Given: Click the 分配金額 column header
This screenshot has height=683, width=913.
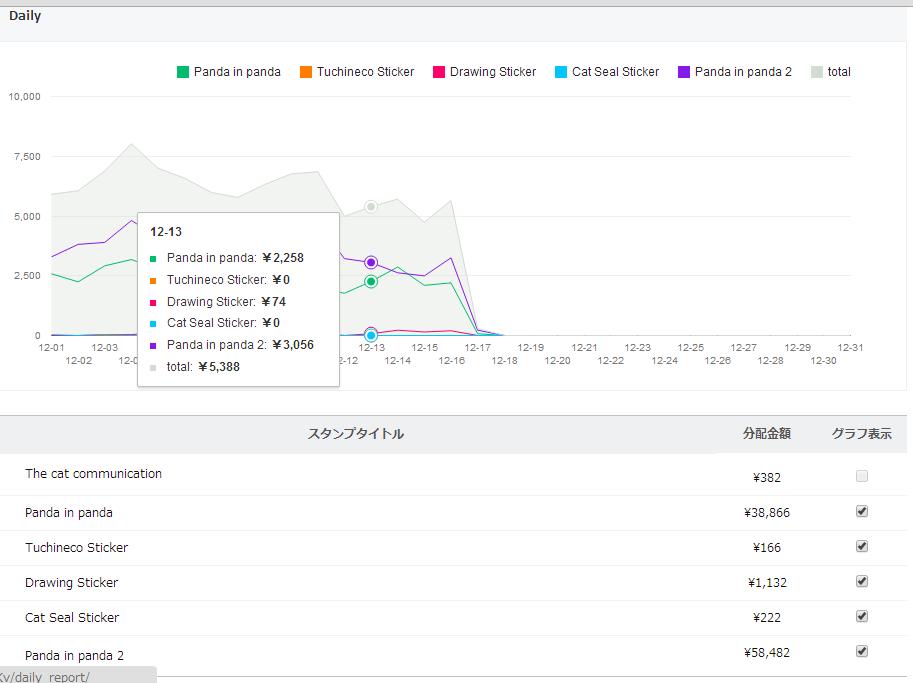Looking at the screenshot, I should click(x=766, y=434).
